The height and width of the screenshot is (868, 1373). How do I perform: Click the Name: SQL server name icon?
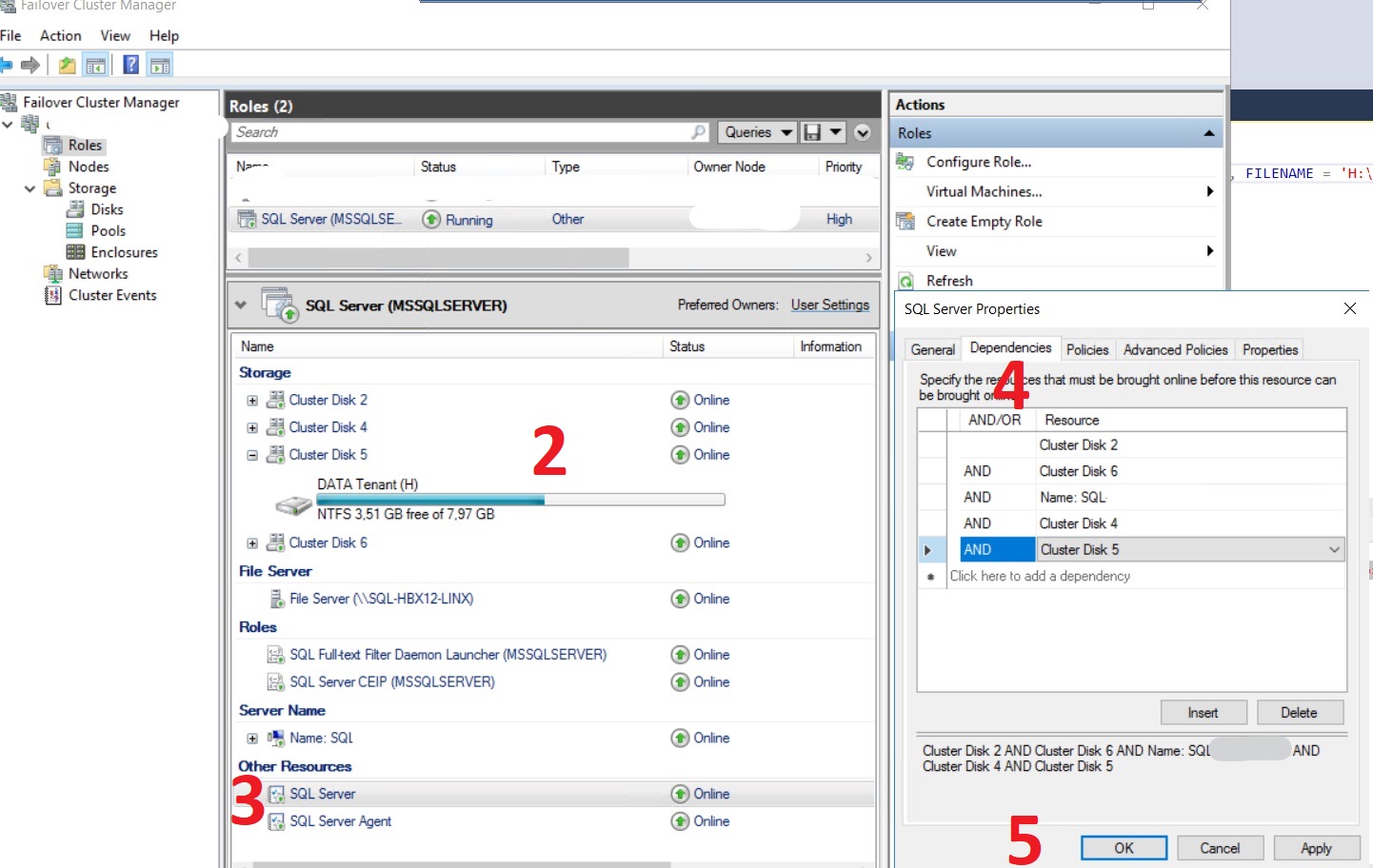point(276,738)
